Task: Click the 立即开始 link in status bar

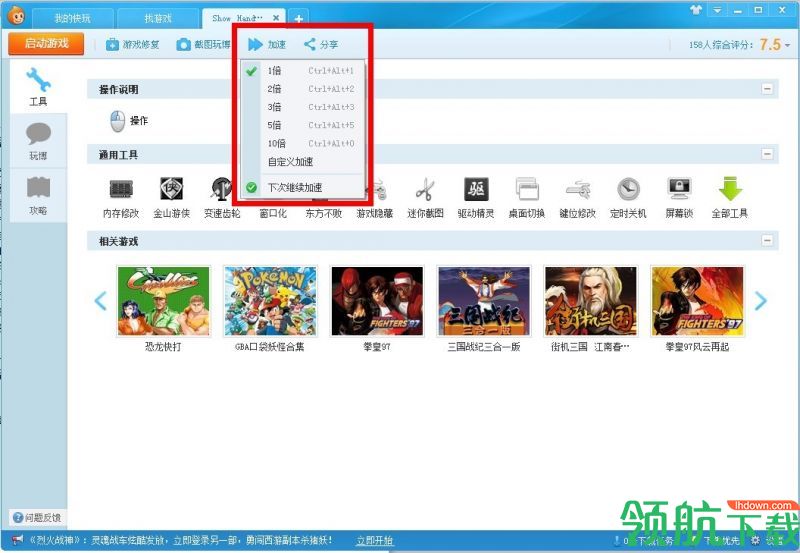Action: [x=374, y=541]
